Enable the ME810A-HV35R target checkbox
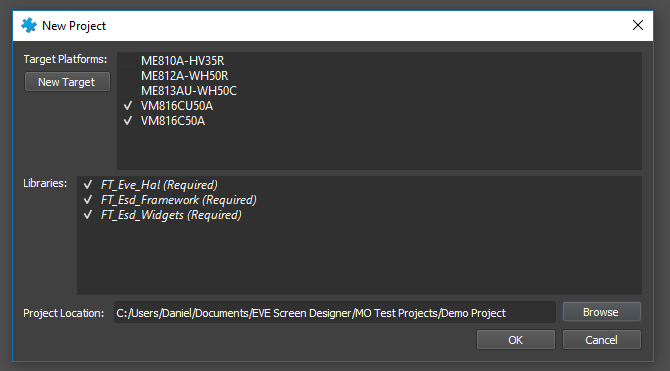 (x=128, y=61)
